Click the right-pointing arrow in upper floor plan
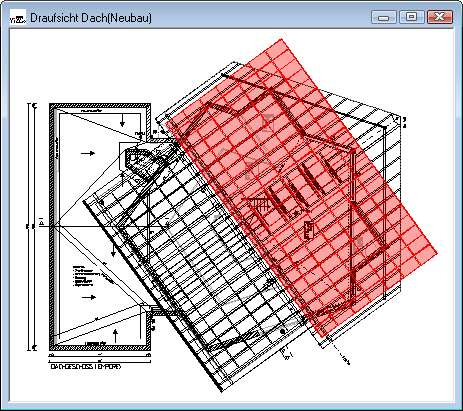 [x=88, y=153]
